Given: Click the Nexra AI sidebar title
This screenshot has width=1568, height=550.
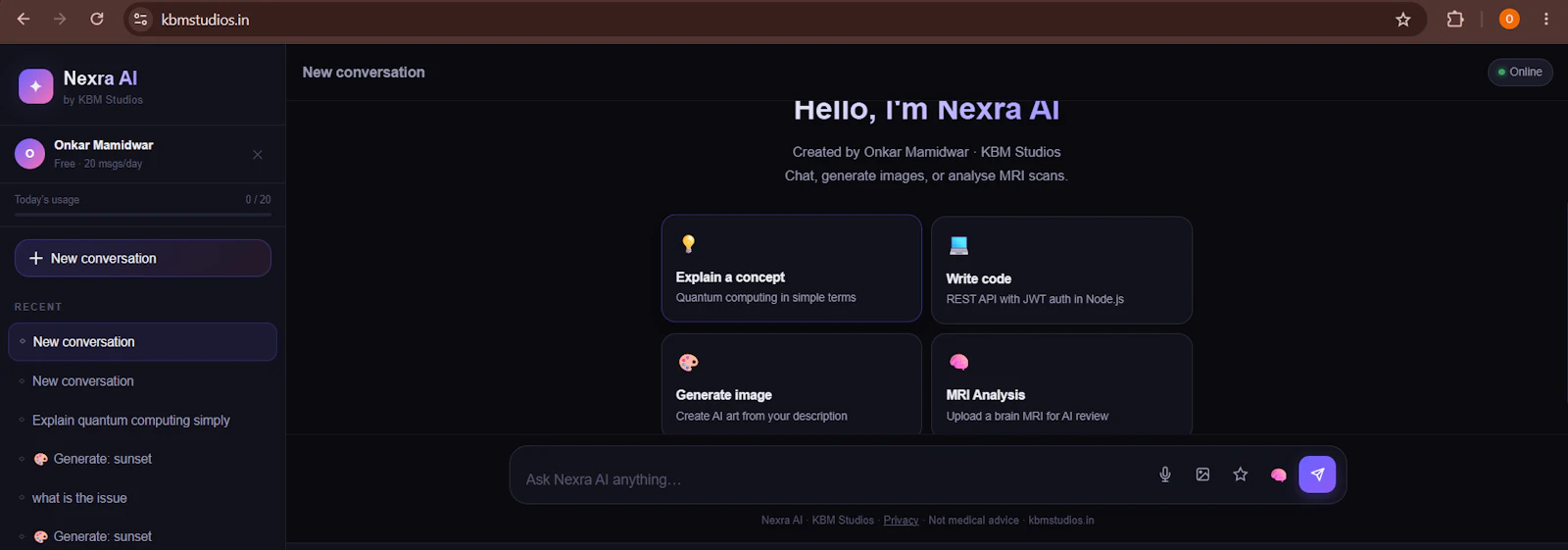Looking at the screenshot, I should click(x=100, y=78).
